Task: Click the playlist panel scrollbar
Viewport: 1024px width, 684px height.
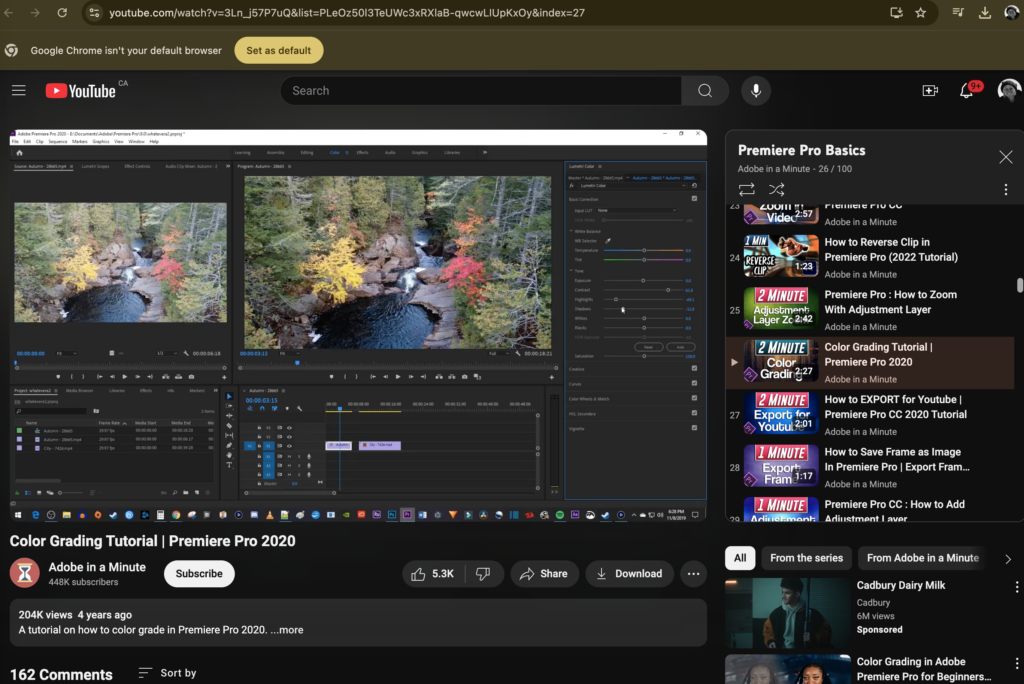Action: (1019, 285)
